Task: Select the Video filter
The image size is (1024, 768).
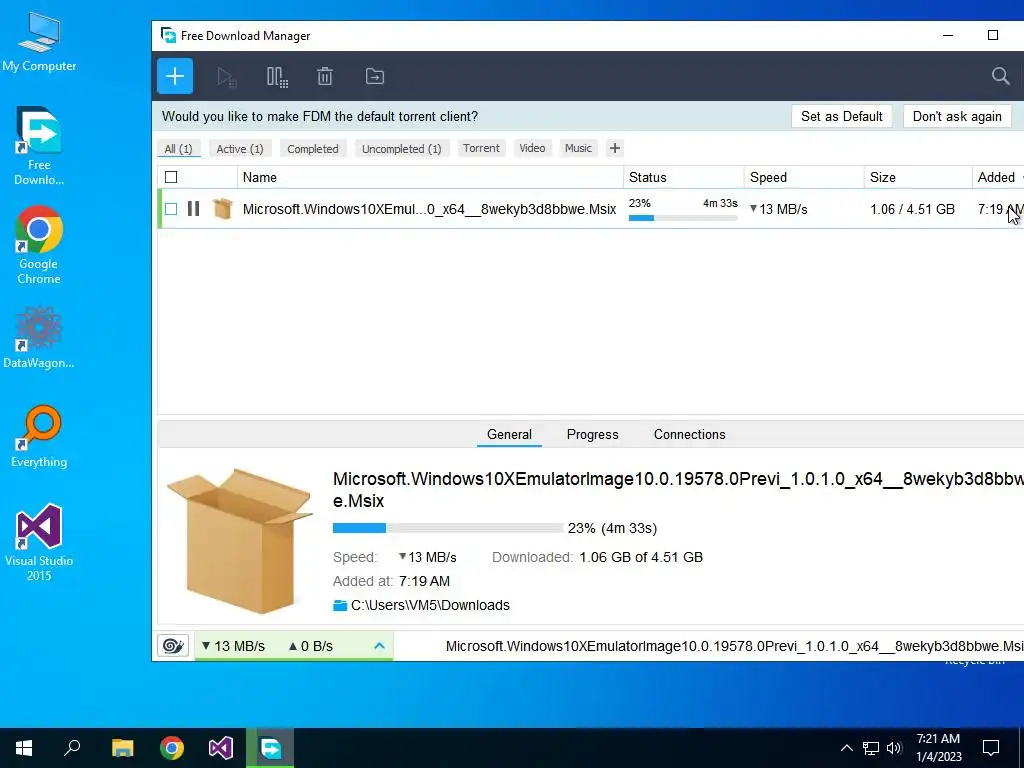Action: 532,148
